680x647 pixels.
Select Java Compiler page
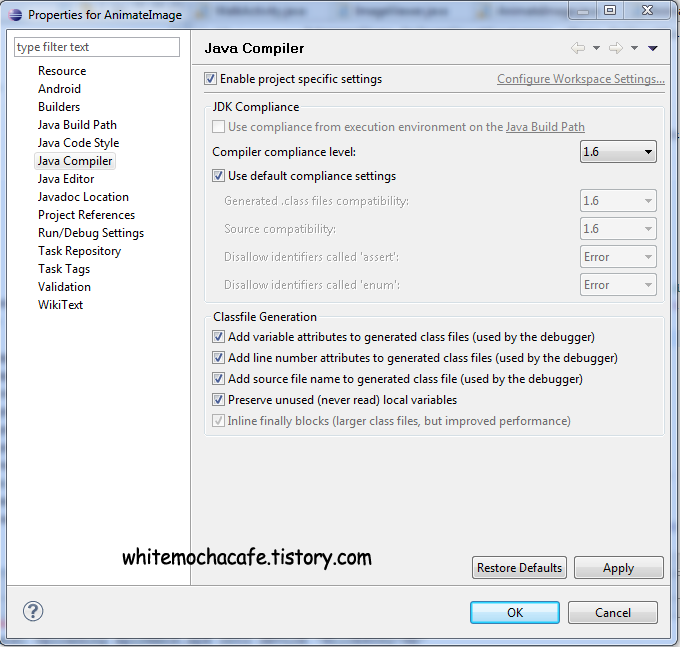75,161
